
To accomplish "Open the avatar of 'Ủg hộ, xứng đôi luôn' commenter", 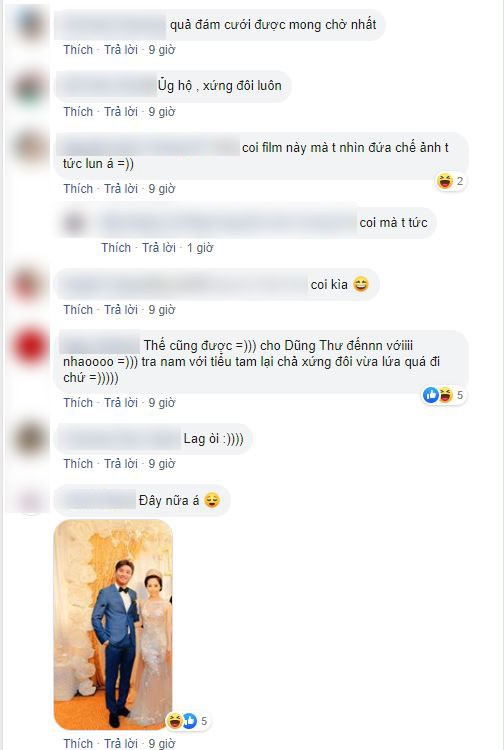I will pyautogui.click(x=30, y=86).
